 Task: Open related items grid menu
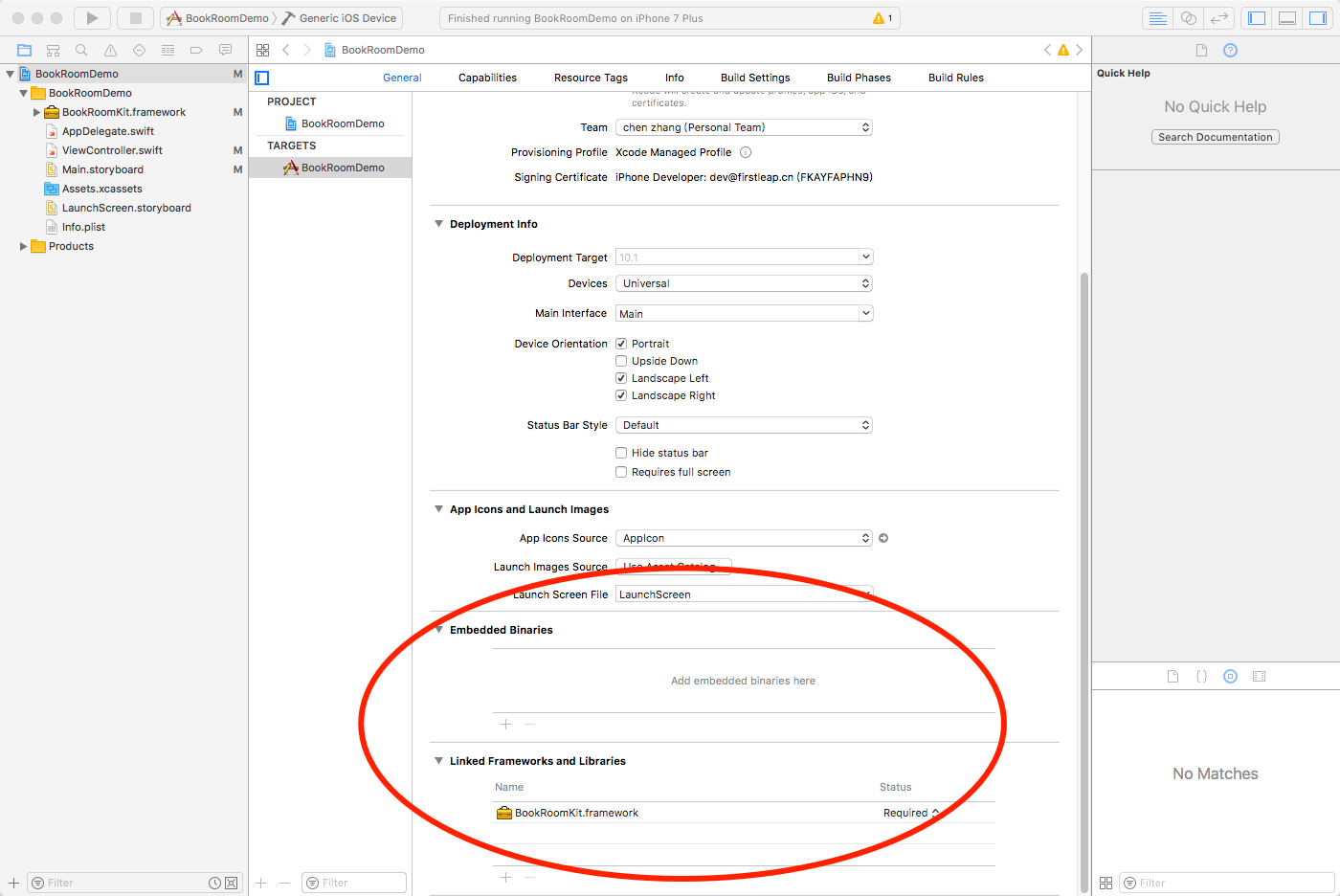pos(262,50)
